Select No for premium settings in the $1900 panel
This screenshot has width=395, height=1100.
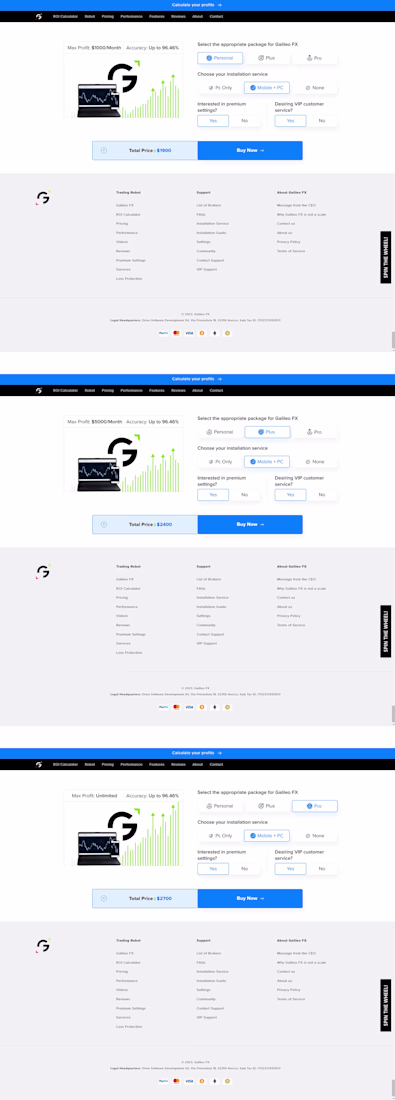click(x=244, y=121)
